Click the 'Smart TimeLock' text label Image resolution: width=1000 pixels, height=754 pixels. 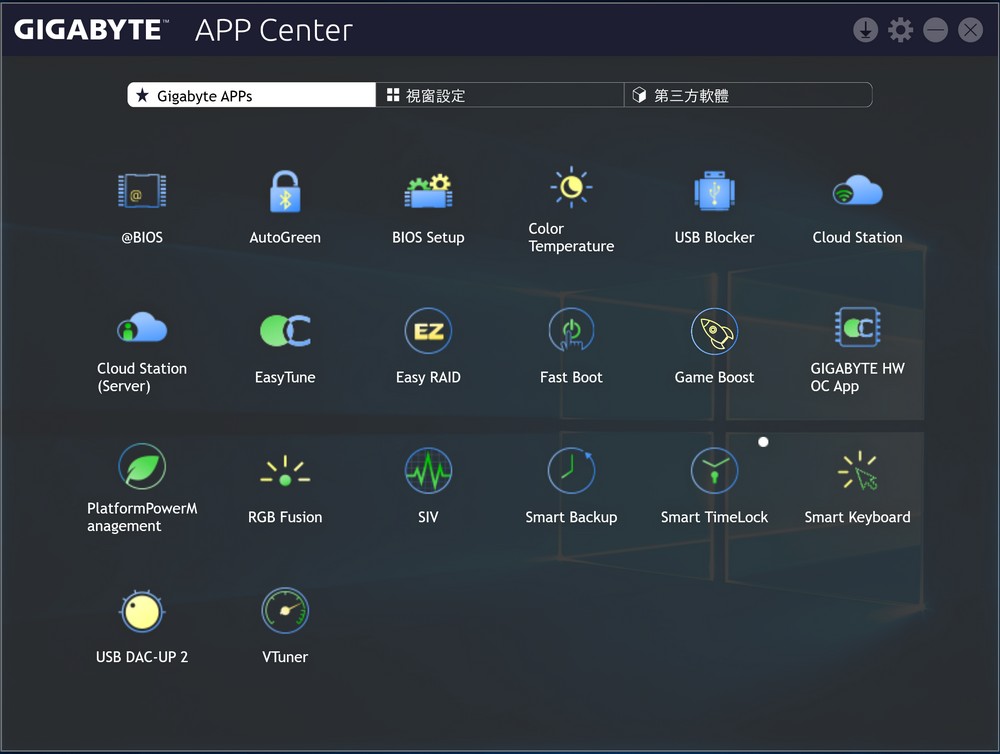click(x=714, y=517)
